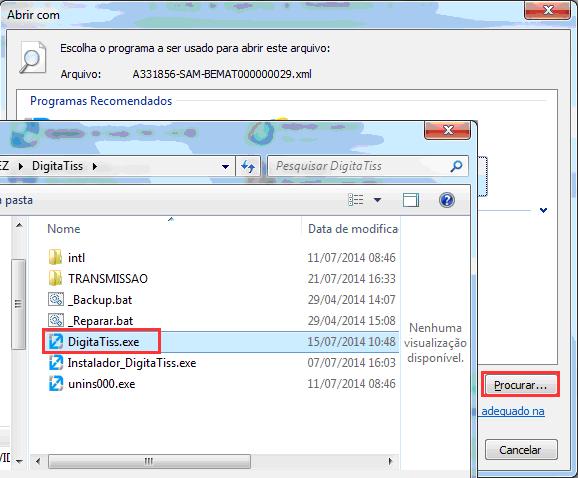Open the intl folder icon

coord(56,257)
